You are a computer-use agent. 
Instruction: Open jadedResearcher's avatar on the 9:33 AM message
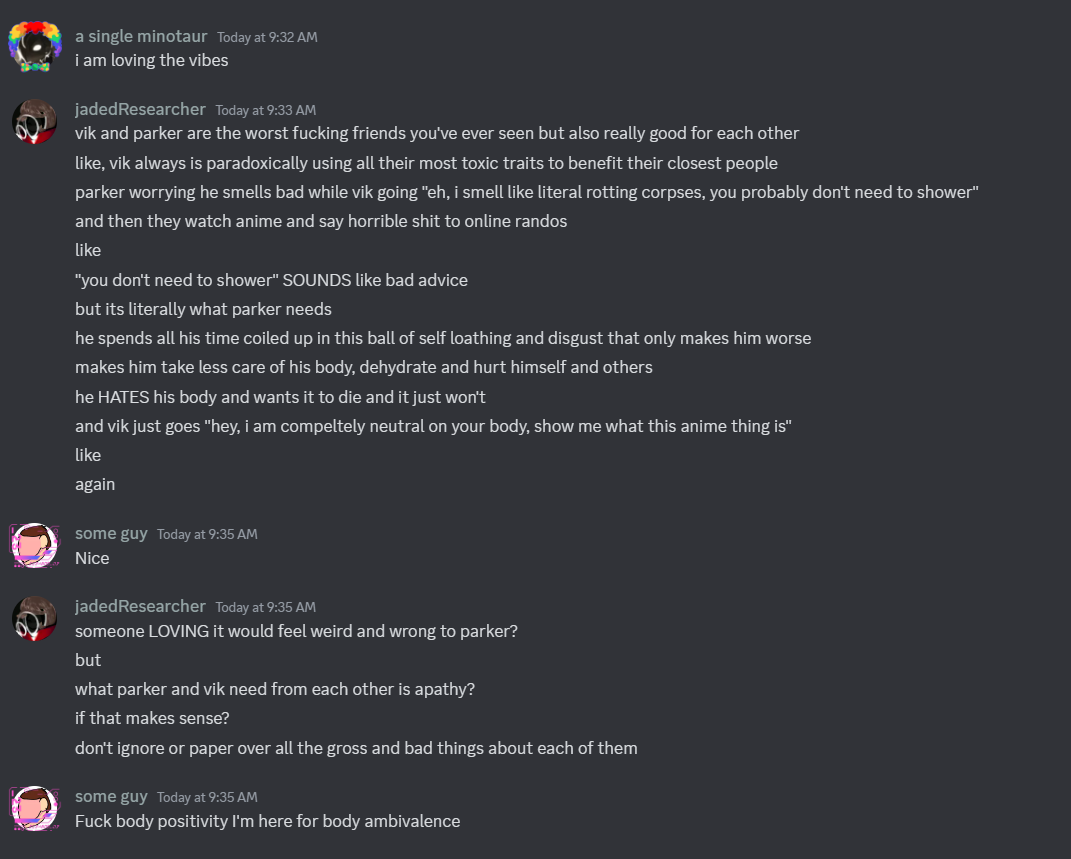click(x=34, y=121)
